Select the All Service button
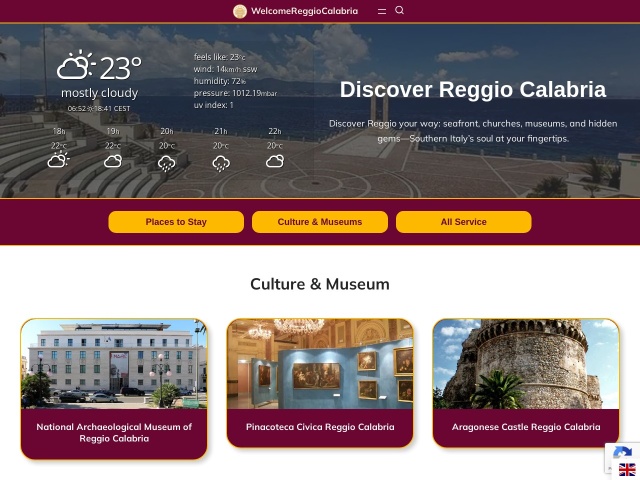Viewport: 640px width, 480px height. (x=463, y=222)
